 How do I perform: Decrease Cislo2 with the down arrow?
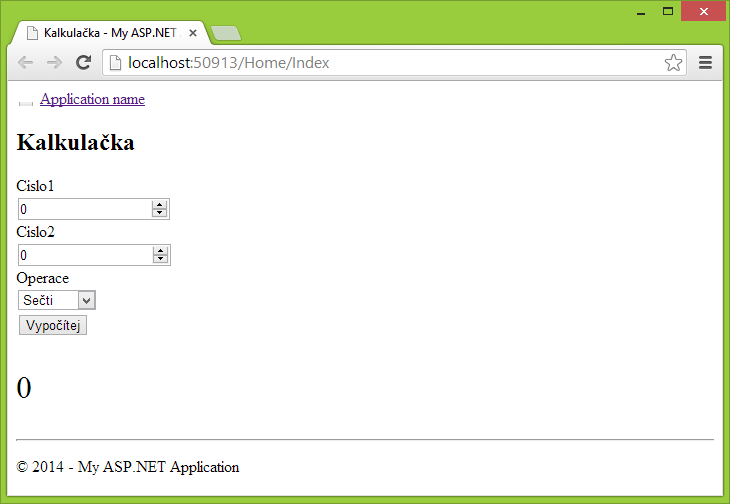(x=160, y=259)
